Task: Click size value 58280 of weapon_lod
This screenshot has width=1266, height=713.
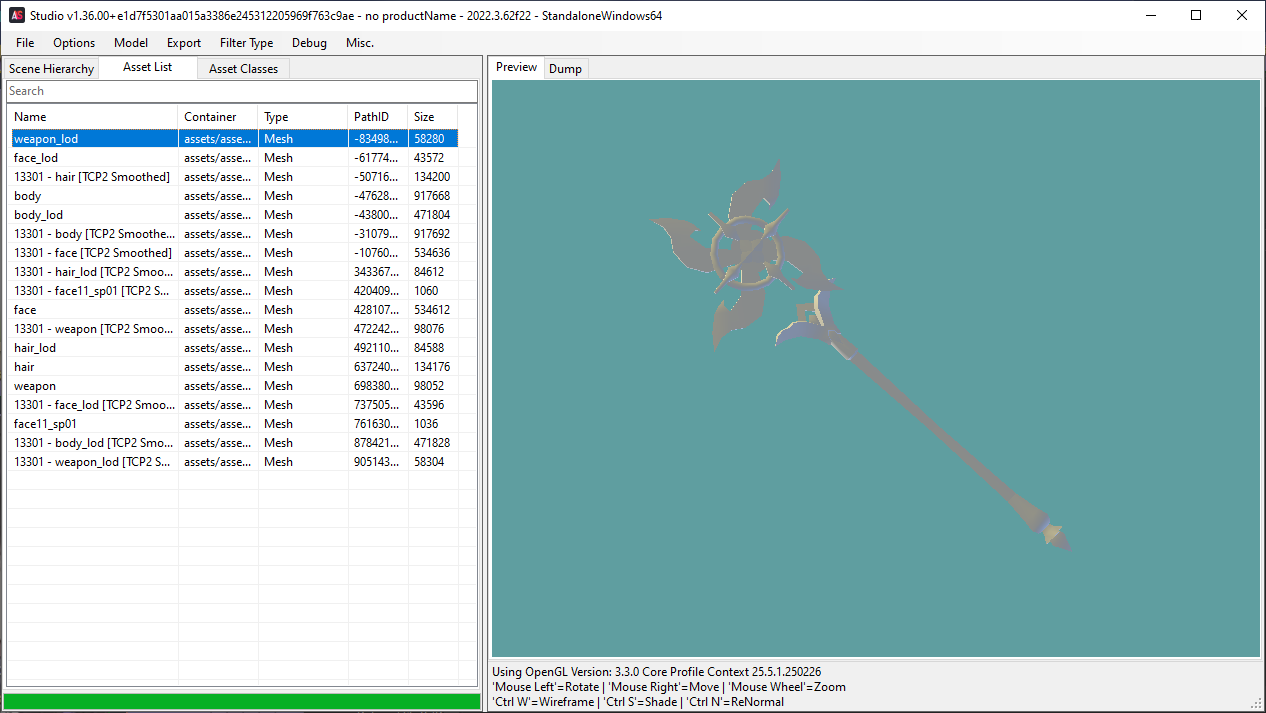Action: [429, 139]
